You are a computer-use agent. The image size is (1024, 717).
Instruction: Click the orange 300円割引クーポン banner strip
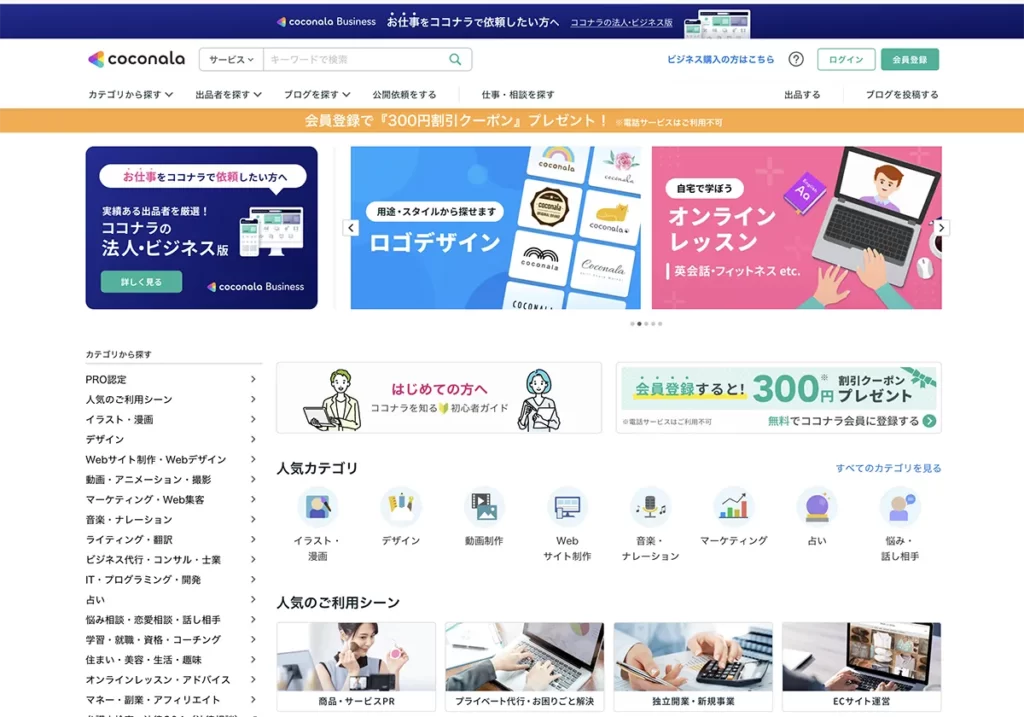512,121
